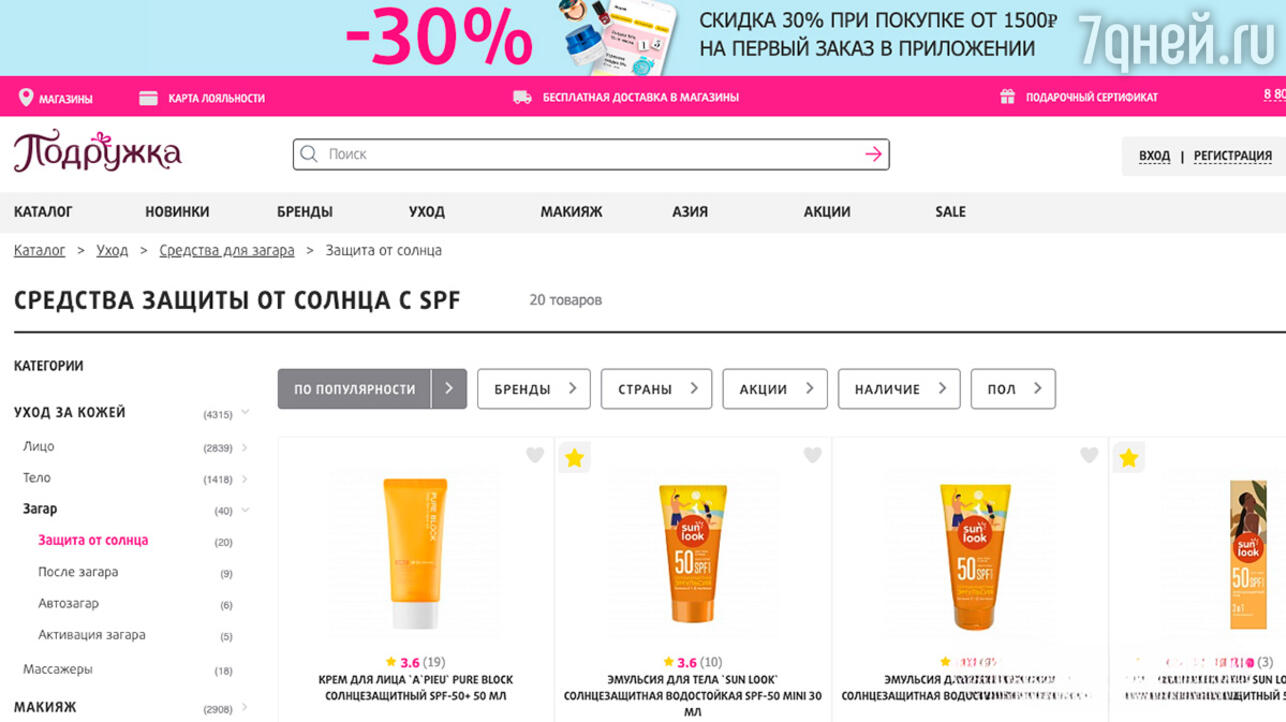The image size is (1286, 722).
Task: Open sort dropdown По популярности
Action: point(372,389)
